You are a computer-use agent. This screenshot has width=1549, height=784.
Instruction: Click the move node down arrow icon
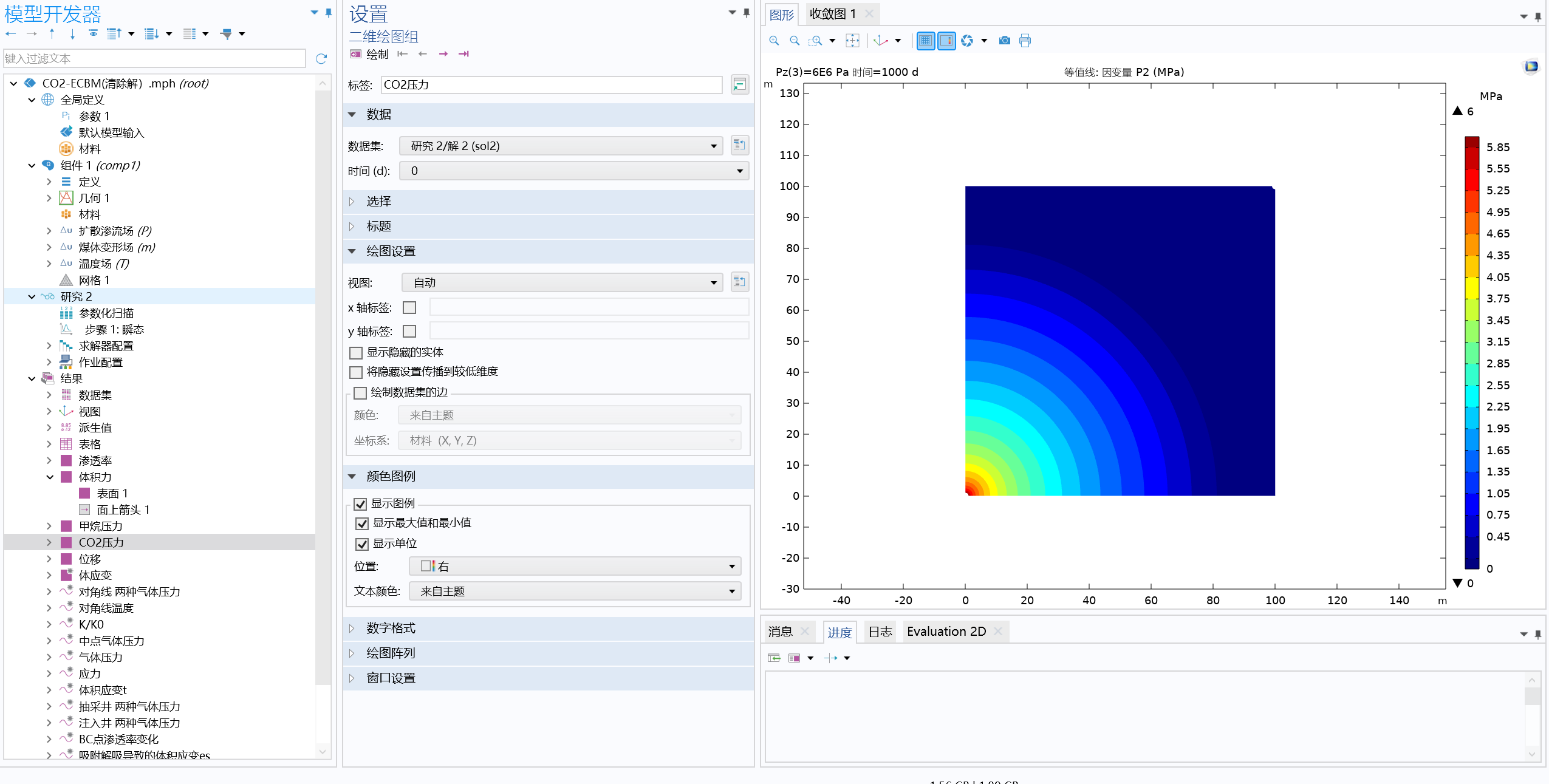point(72,34)
